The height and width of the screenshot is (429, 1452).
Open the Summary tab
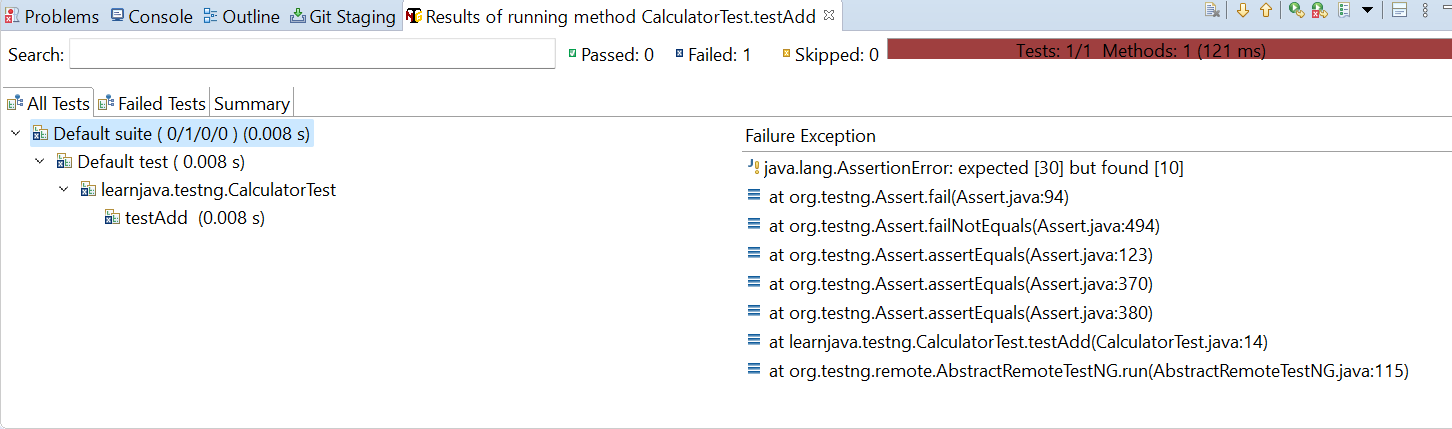pyautogui.click(x=252, y=103)
